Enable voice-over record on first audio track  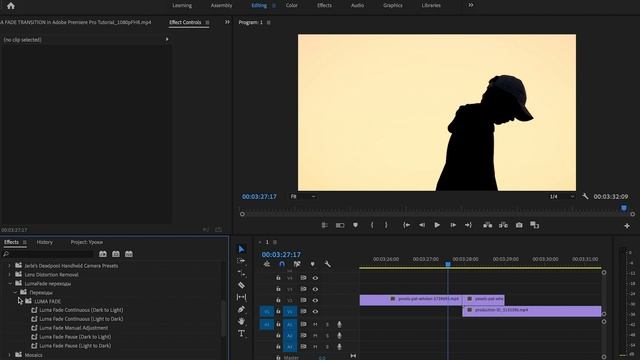[x=339, y=324]
